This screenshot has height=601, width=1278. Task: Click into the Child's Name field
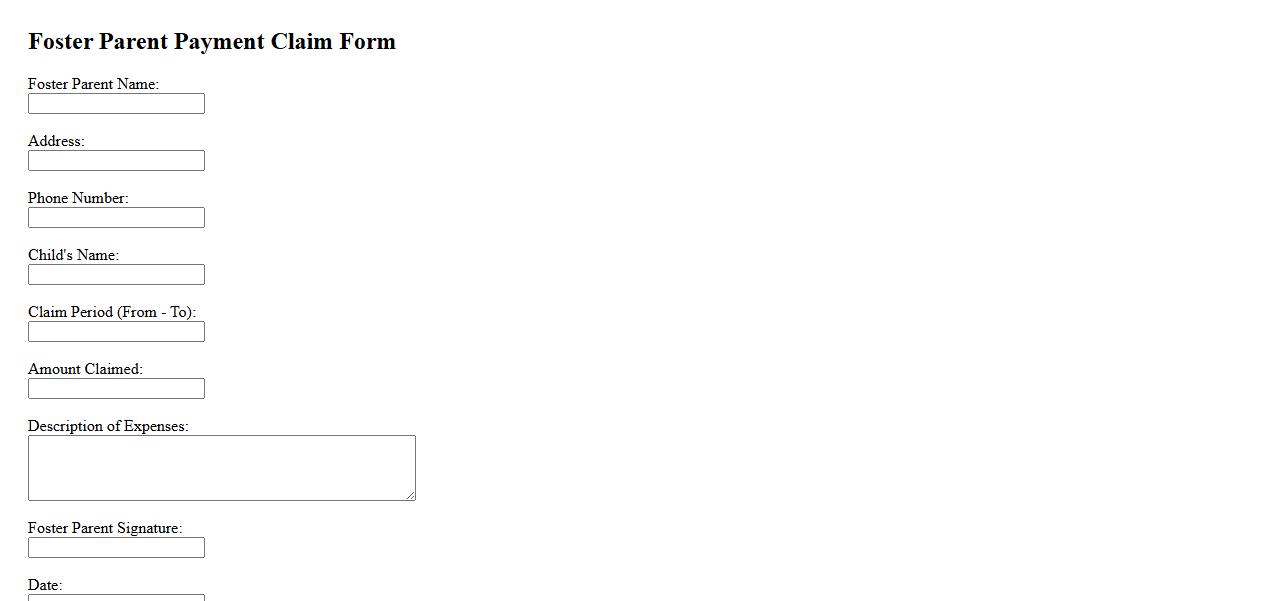pyautogui.click(x=116, y=275)
